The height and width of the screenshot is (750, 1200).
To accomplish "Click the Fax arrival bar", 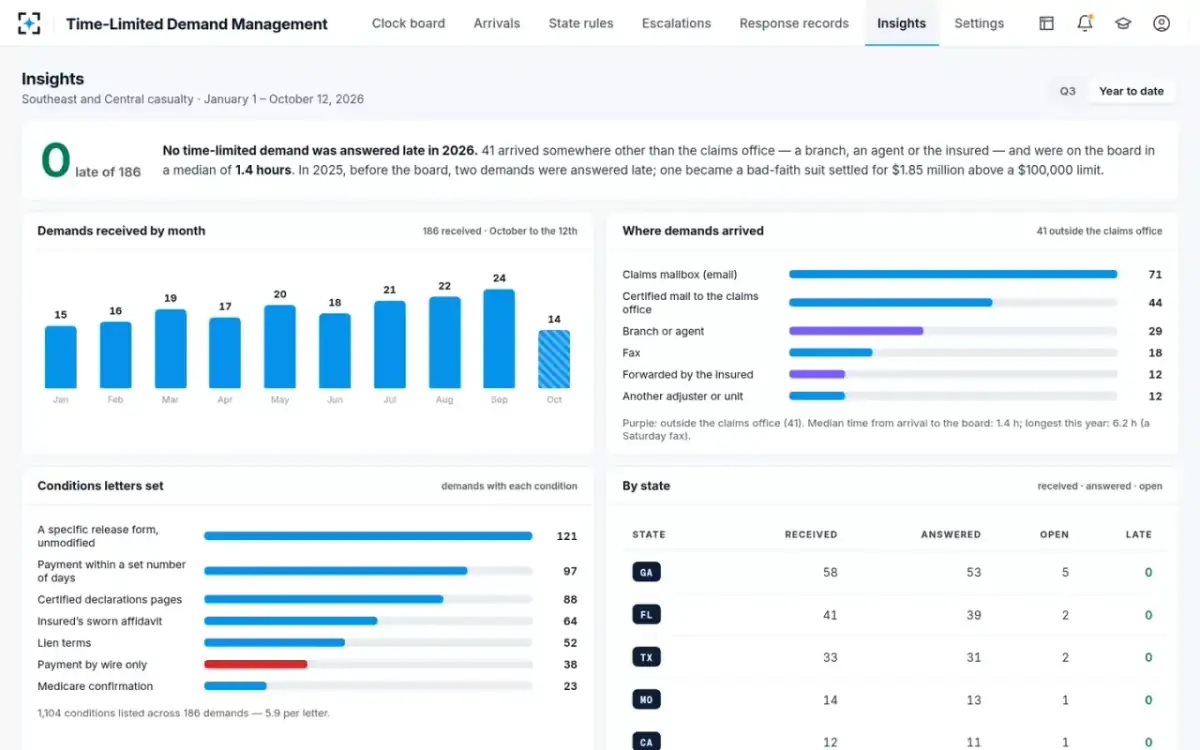I will click(831, 352).
